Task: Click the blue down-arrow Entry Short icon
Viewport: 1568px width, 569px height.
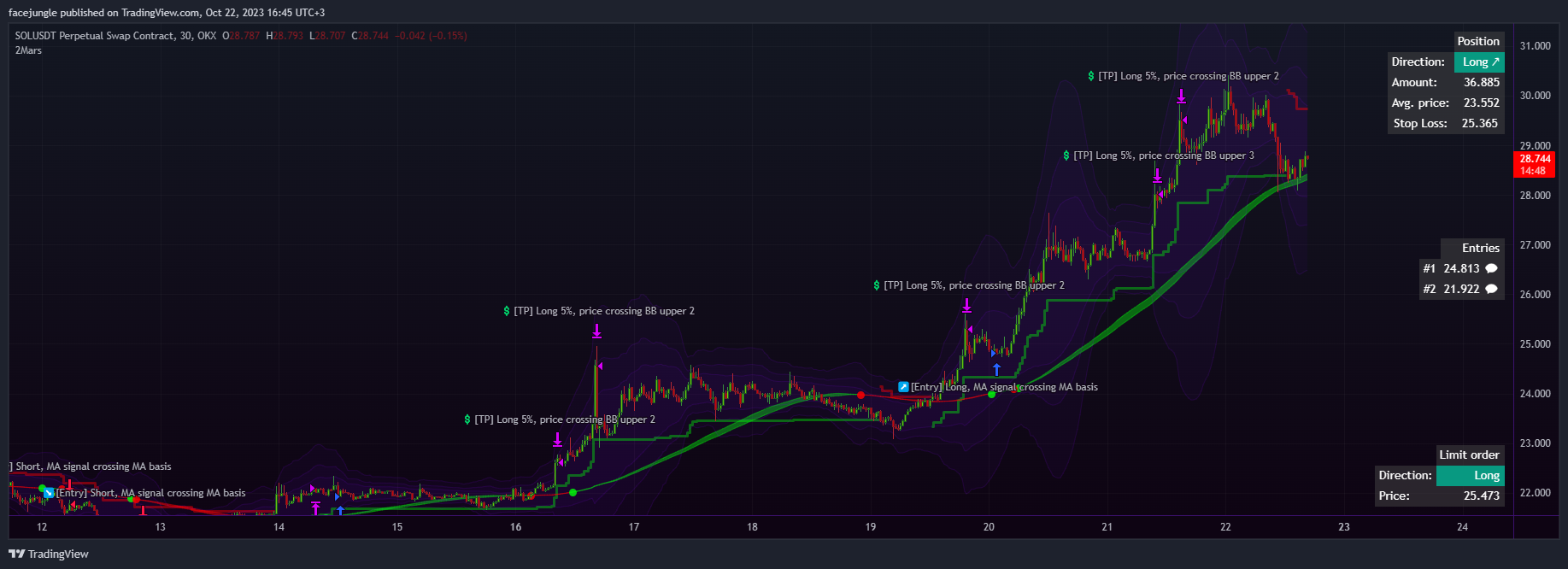Action: pos(50,493)
